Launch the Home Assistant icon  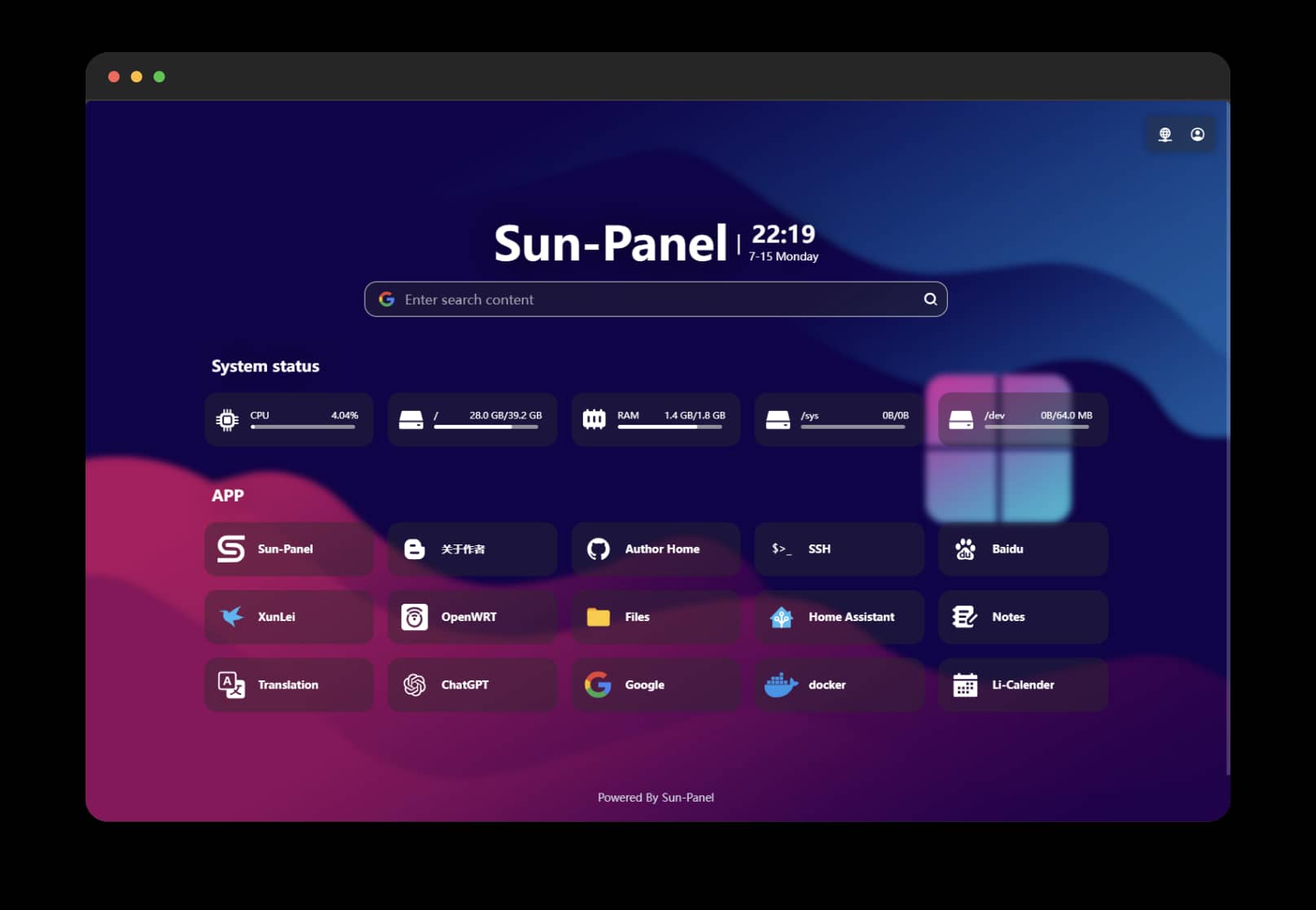coord(782,617)
